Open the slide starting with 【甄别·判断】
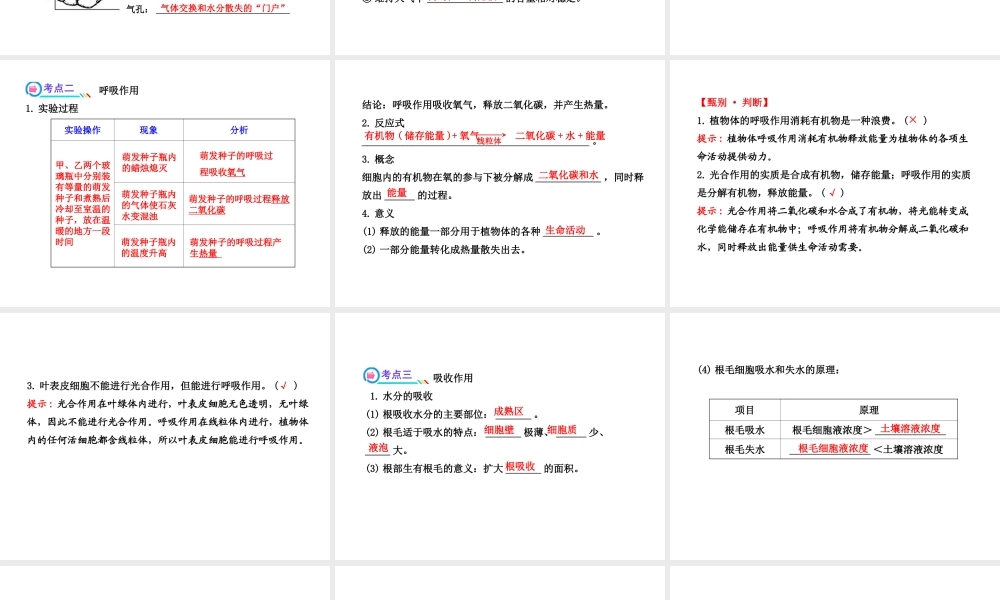This screenshot has width=1000, height=600. click(835, 183)
